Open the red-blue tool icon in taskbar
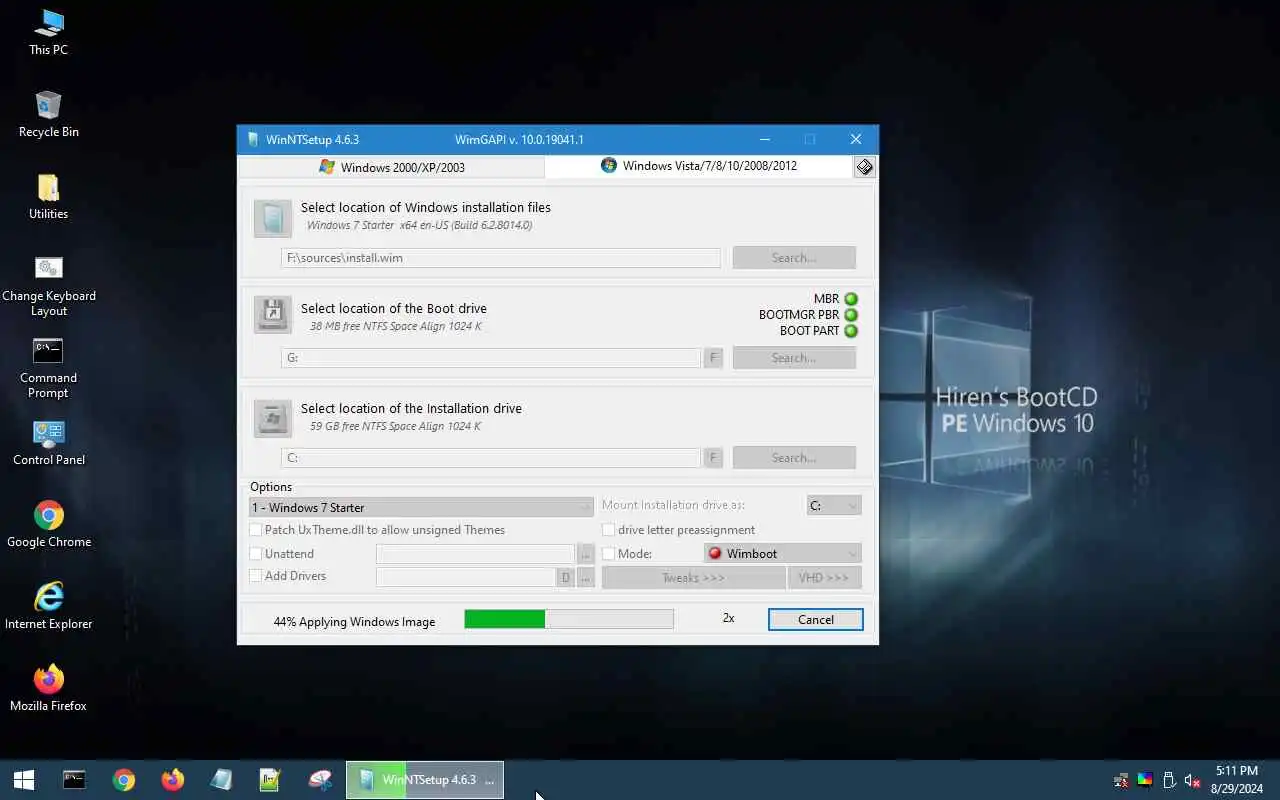 tap(320, 780)
